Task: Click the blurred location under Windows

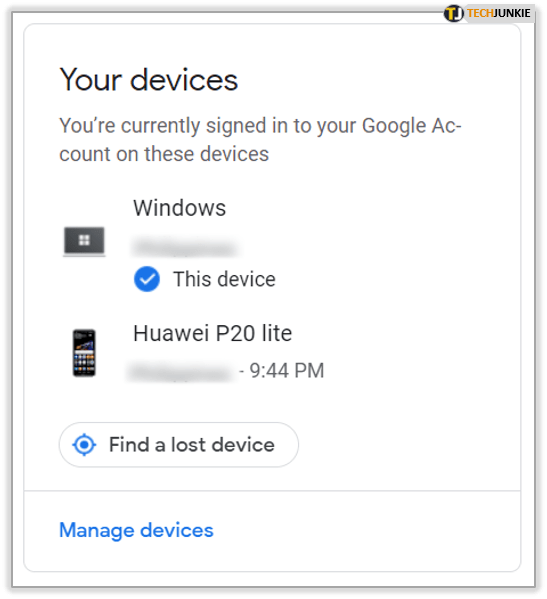Action: click(185, 248)
